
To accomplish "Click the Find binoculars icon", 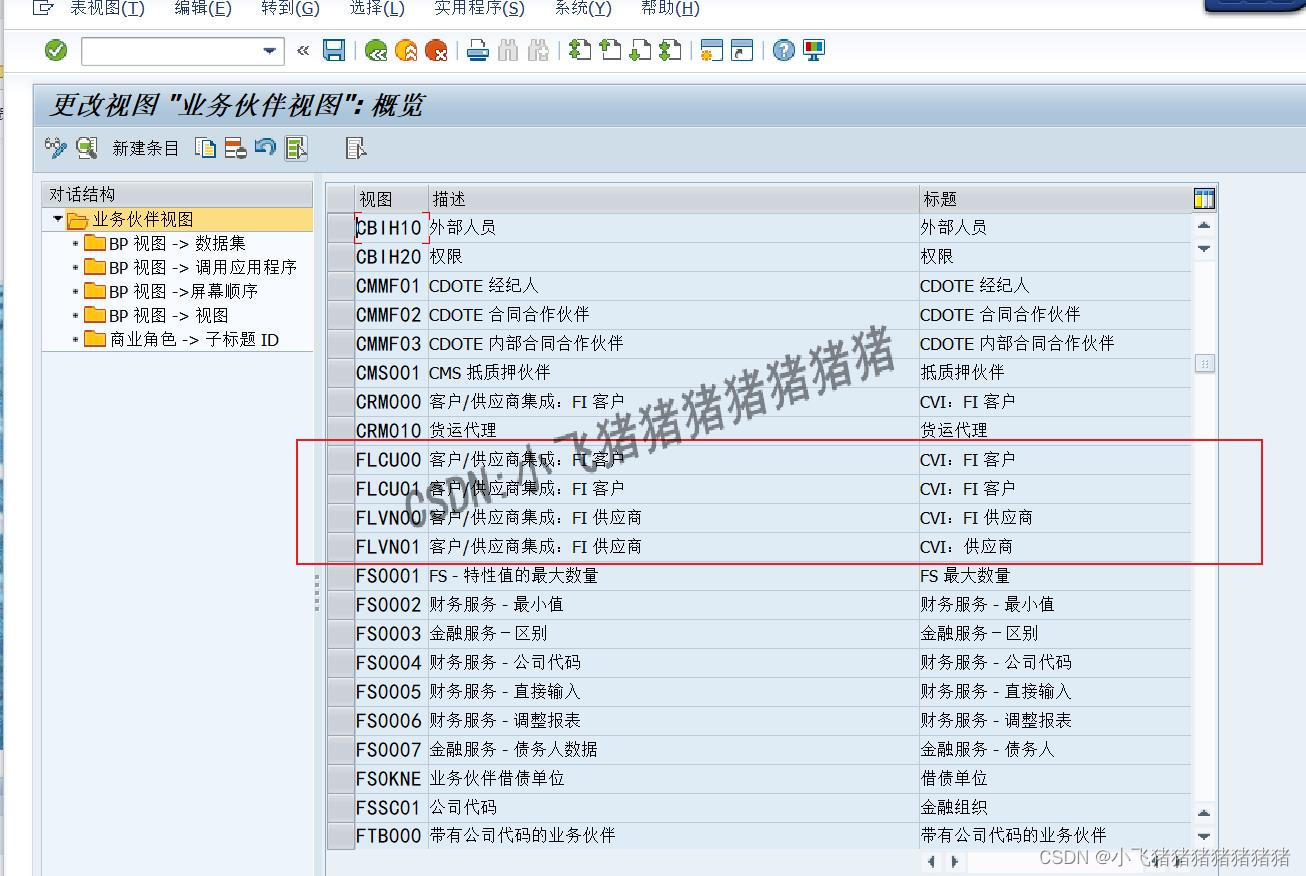I will coord(508,50).
